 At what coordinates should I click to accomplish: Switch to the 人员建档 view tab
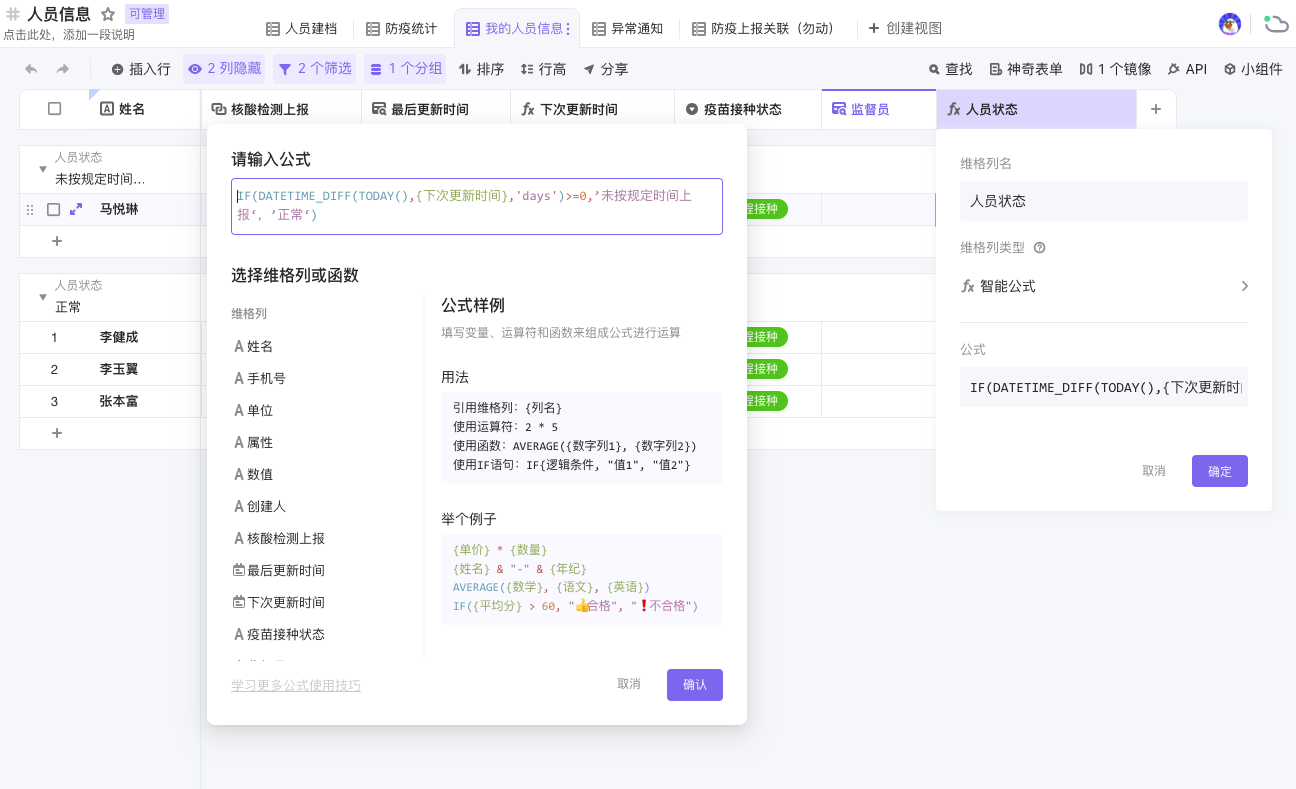[x=302, y=28]
